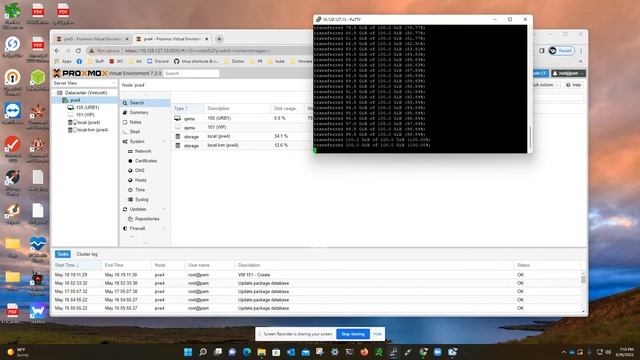Switch to the Cluster log tab
Viewport: 640px width, 360px height.
tap(87, 254)
